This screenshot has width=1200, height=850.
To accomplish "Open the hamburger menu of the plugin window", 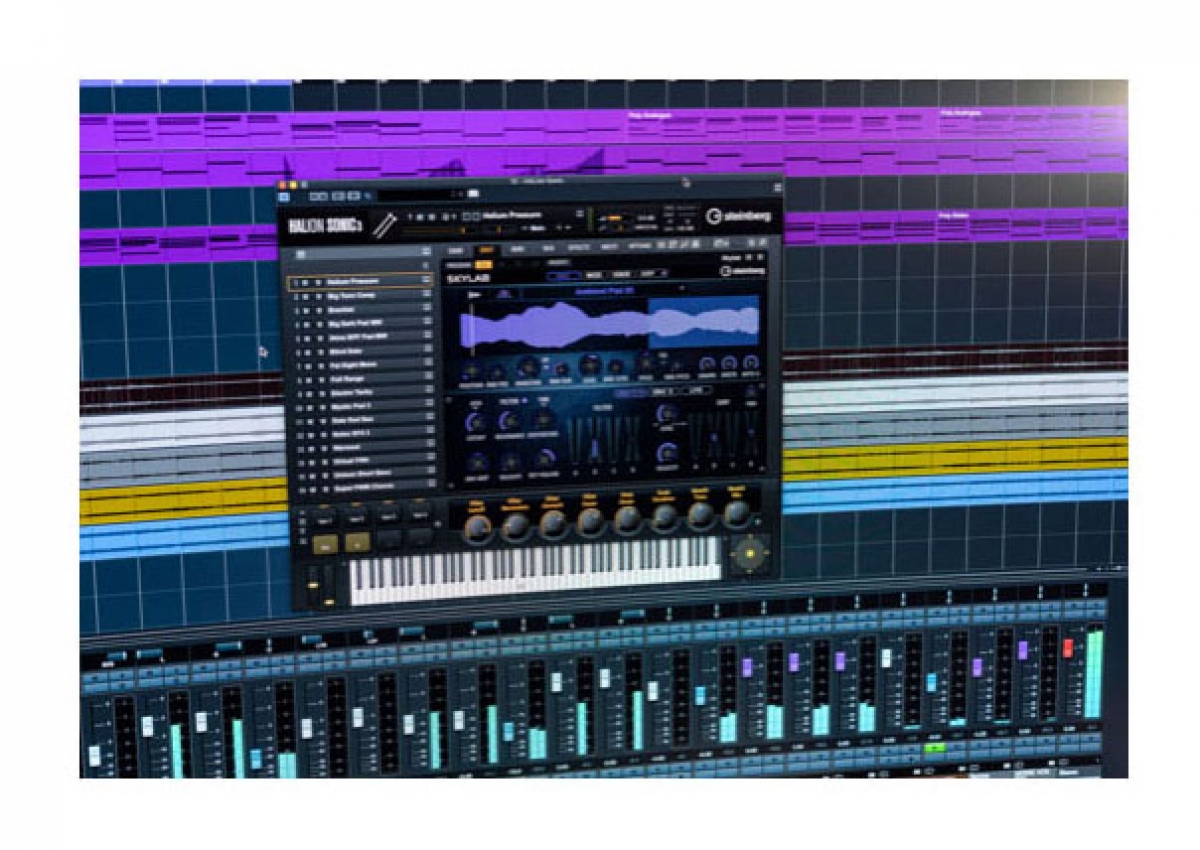I will coord(777,187).
